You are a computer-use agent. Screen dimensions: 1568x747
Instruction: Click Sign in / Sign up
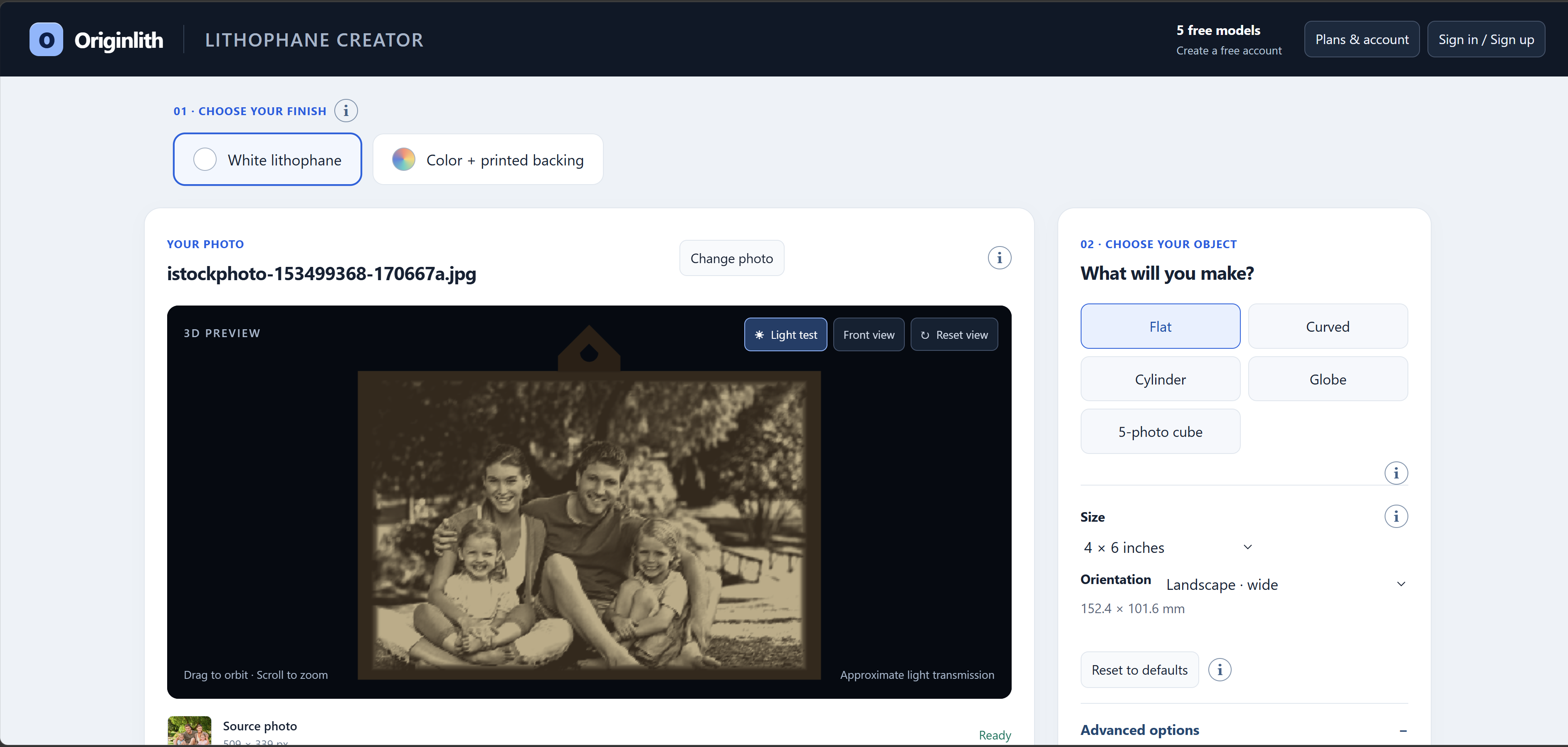(1486, 39)
